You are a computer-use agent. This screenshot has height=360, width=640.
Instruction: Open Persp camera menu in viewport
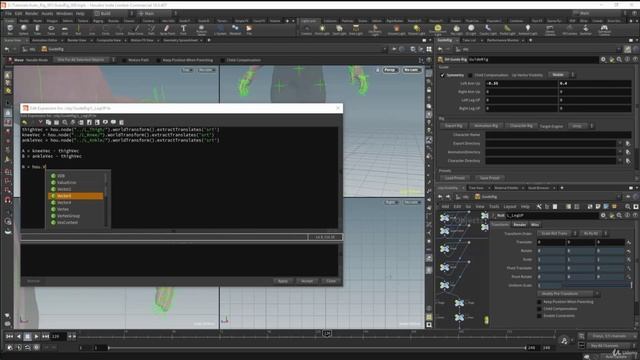(390, 70)
